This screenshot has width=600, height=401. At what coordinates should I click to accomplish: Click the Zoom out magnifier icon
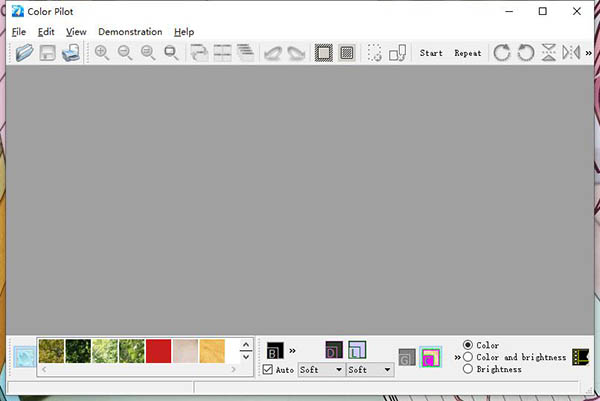[x=125, y=53]
